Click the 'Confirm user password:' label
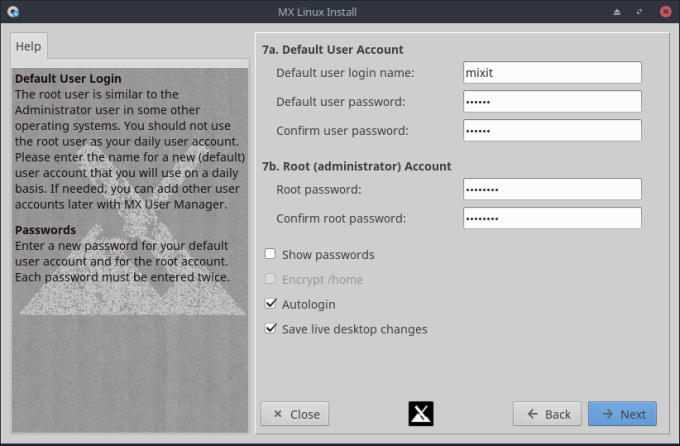The height and width of the screenshot is (446, 680). tap(343, 131)
